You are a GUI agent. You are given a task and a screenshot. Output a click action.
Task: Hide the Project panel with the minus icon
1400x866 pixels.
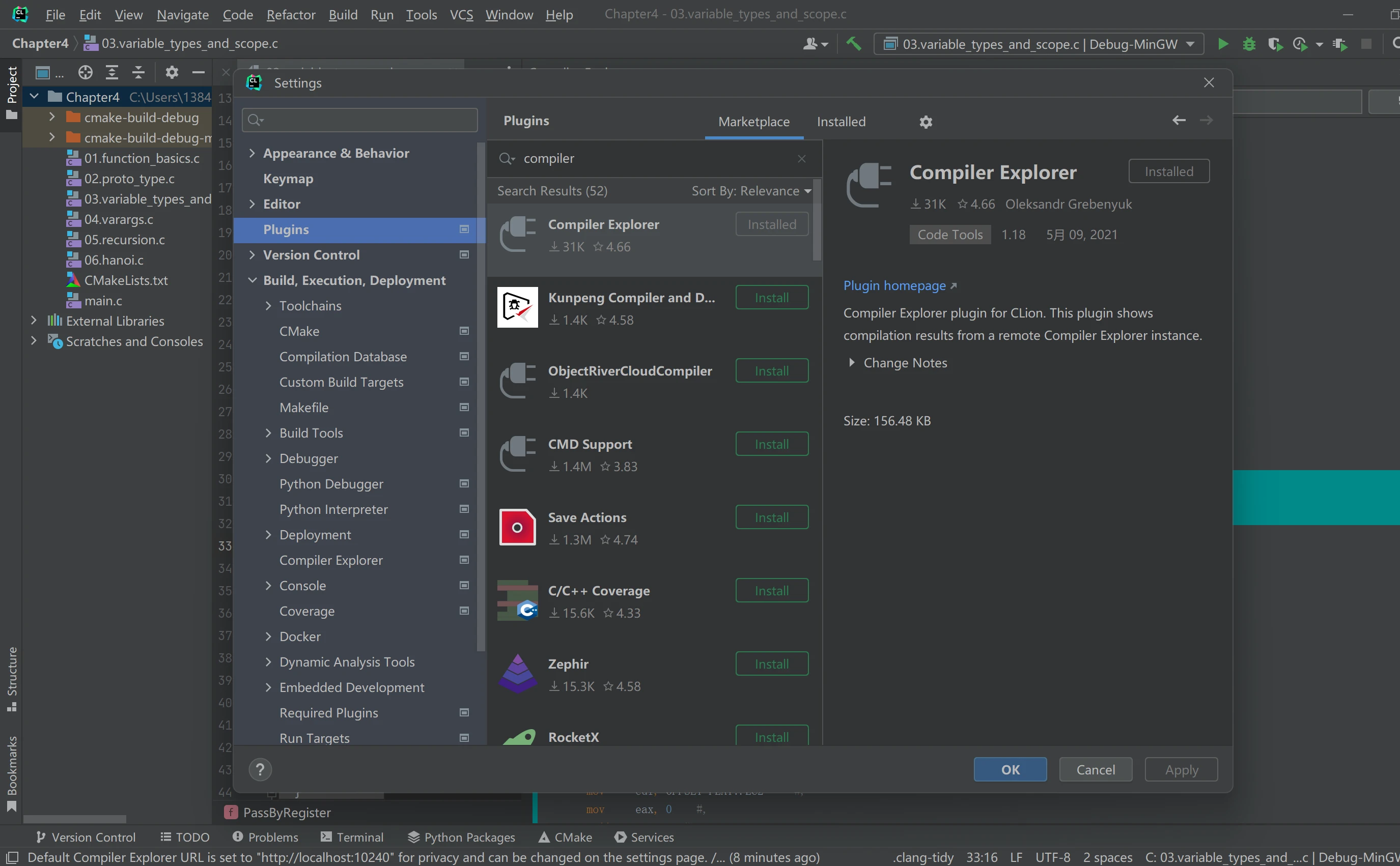point(198,72)
